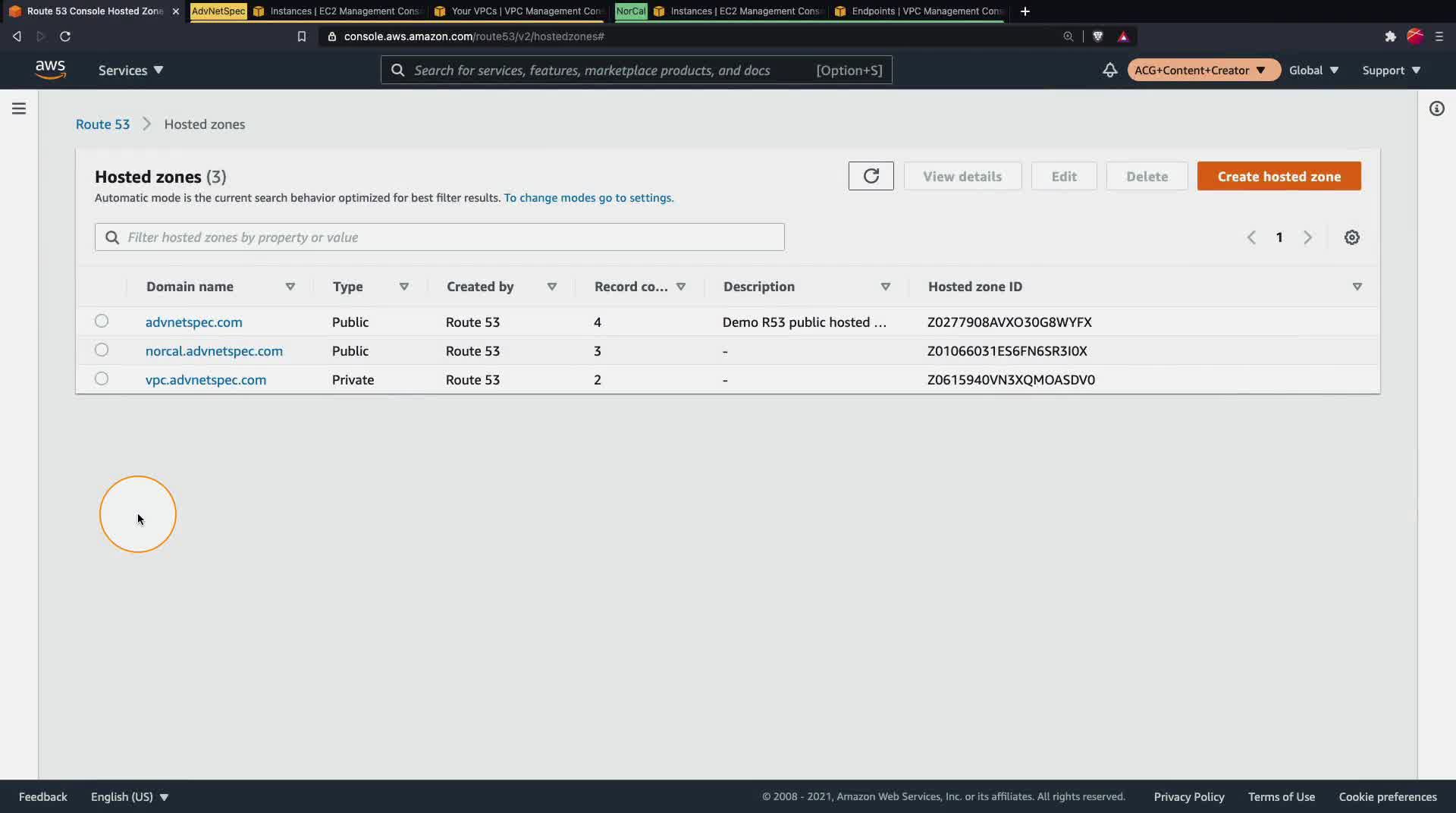Switch to Endpoints VPC Management tab
The image size is (1456, 813).
click(x=919, y=11)
